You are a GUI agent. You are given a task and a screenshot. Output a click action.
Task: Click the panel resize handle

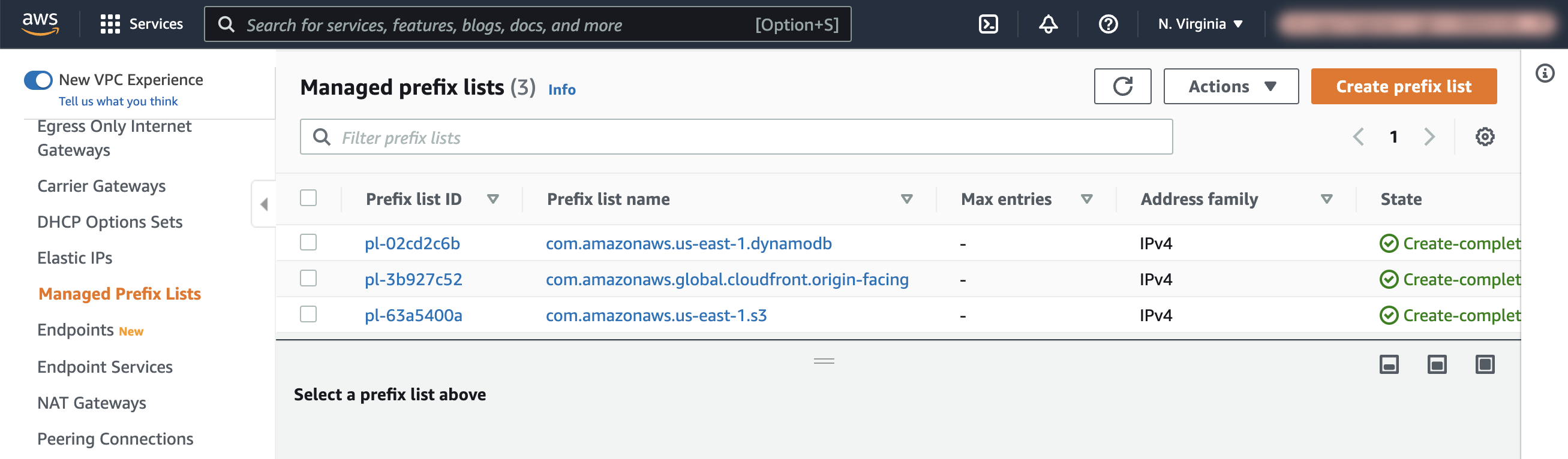824,361
